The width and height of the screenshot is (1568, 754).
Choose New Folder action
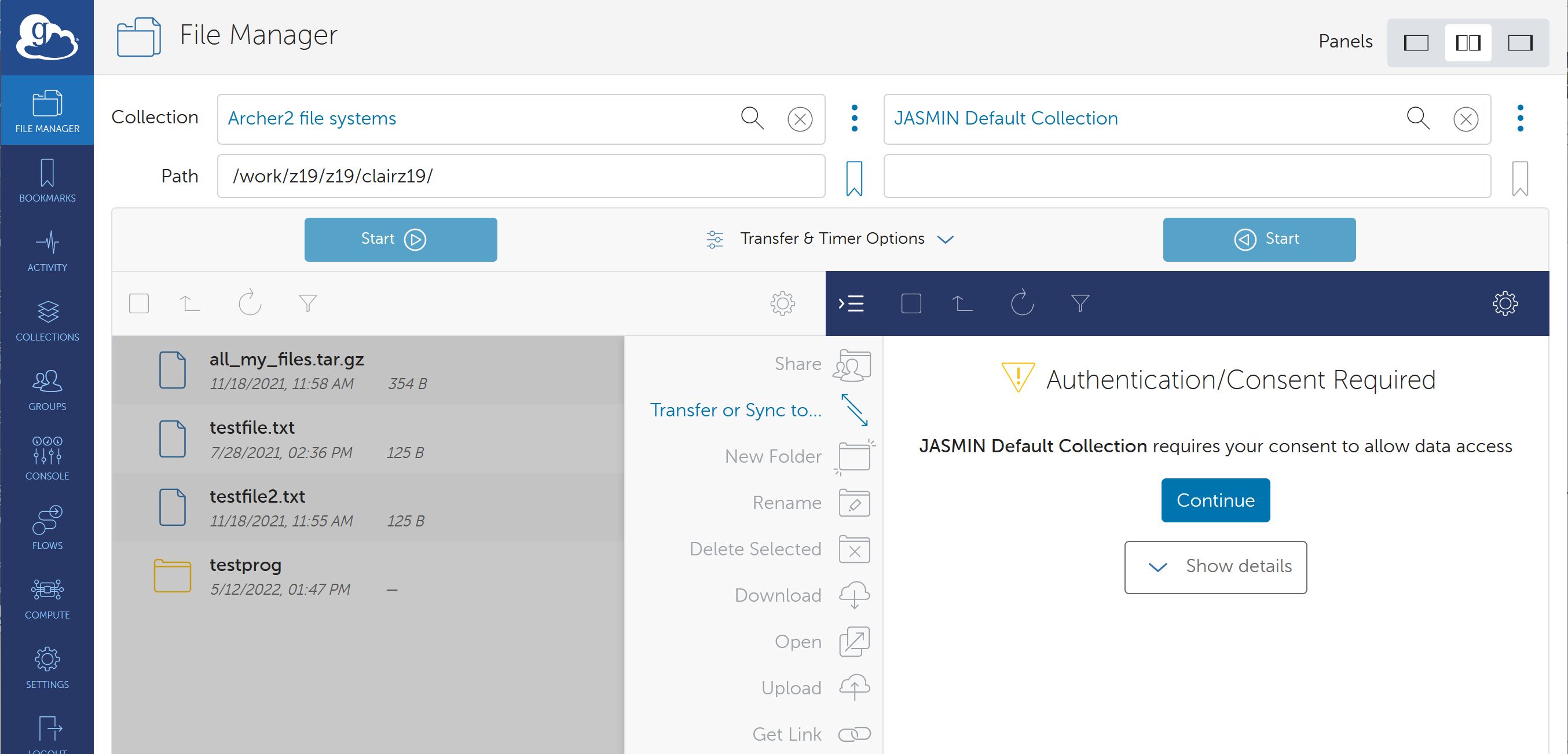coord(799,456)
